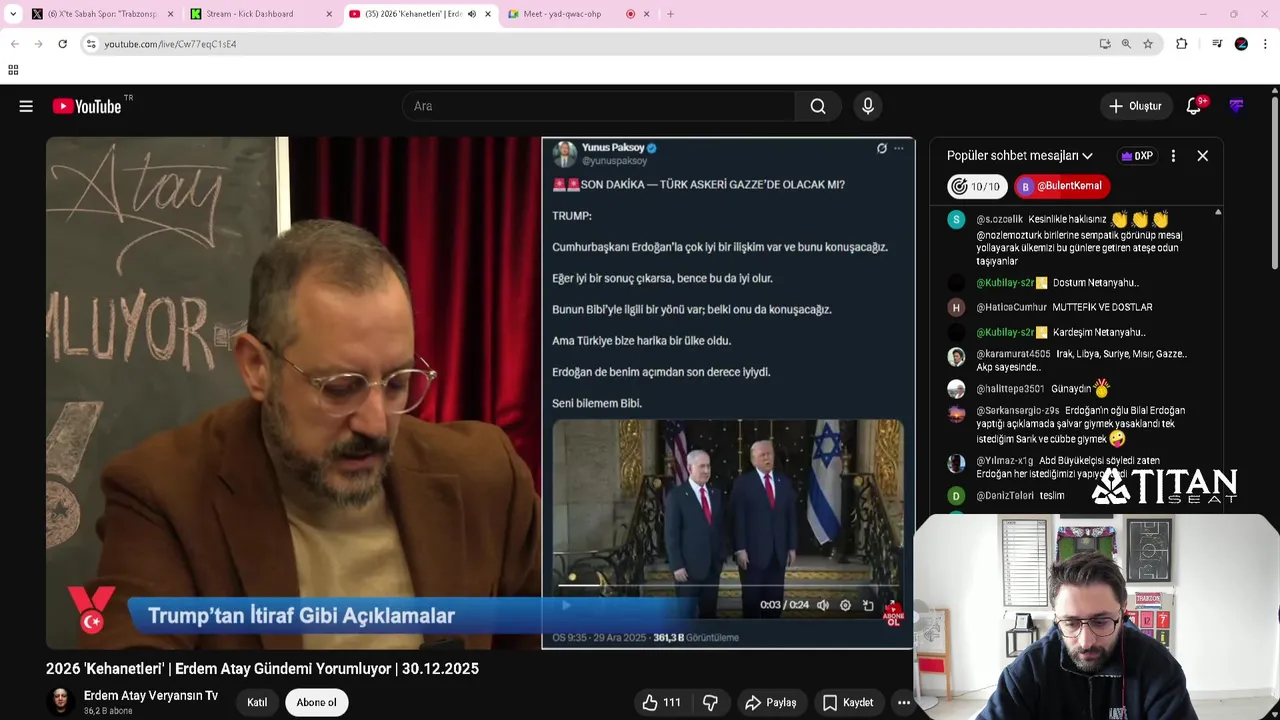Open the apps grid in bookmarks bar
This screenshot has width=1280, height=720.
point(13,70)
